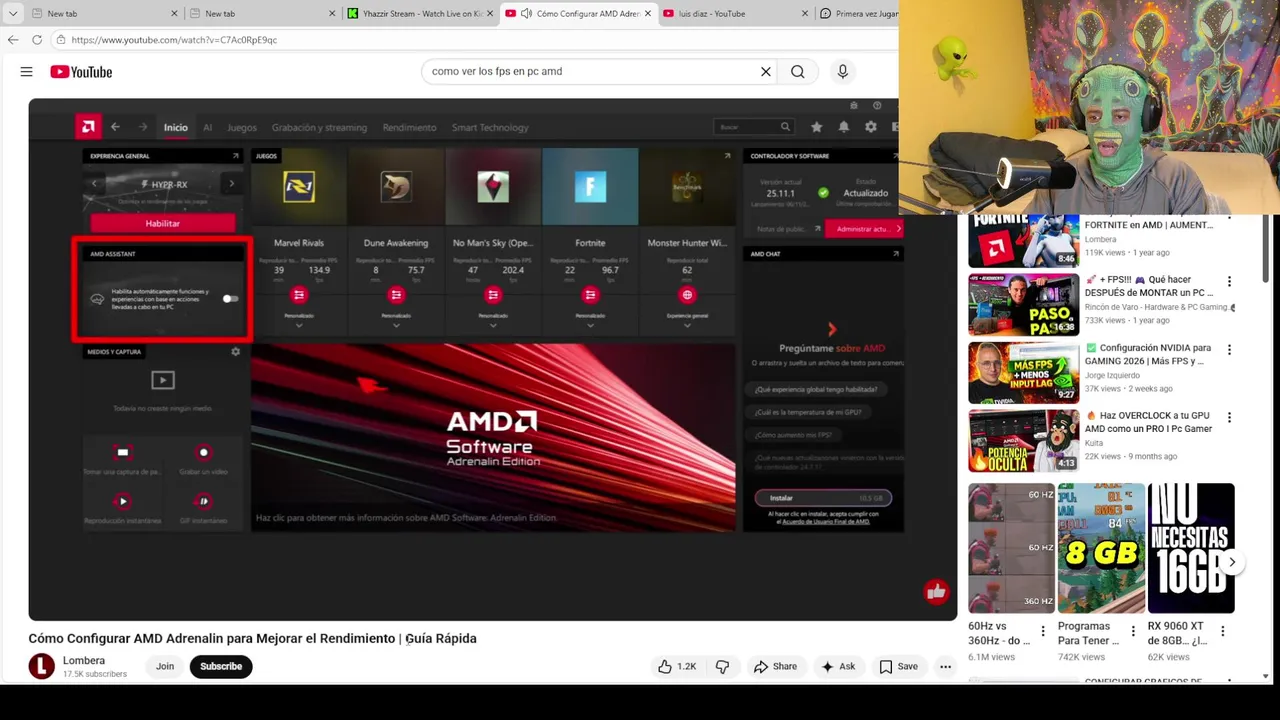Open the Smart Technology tab
This screenshot has width=1280, height=720.
coord(490,128)
